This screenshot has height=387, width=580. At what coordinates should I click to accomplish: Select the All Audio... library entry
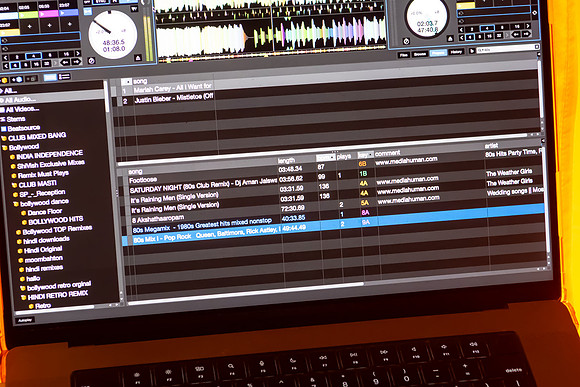pos(53,99)
